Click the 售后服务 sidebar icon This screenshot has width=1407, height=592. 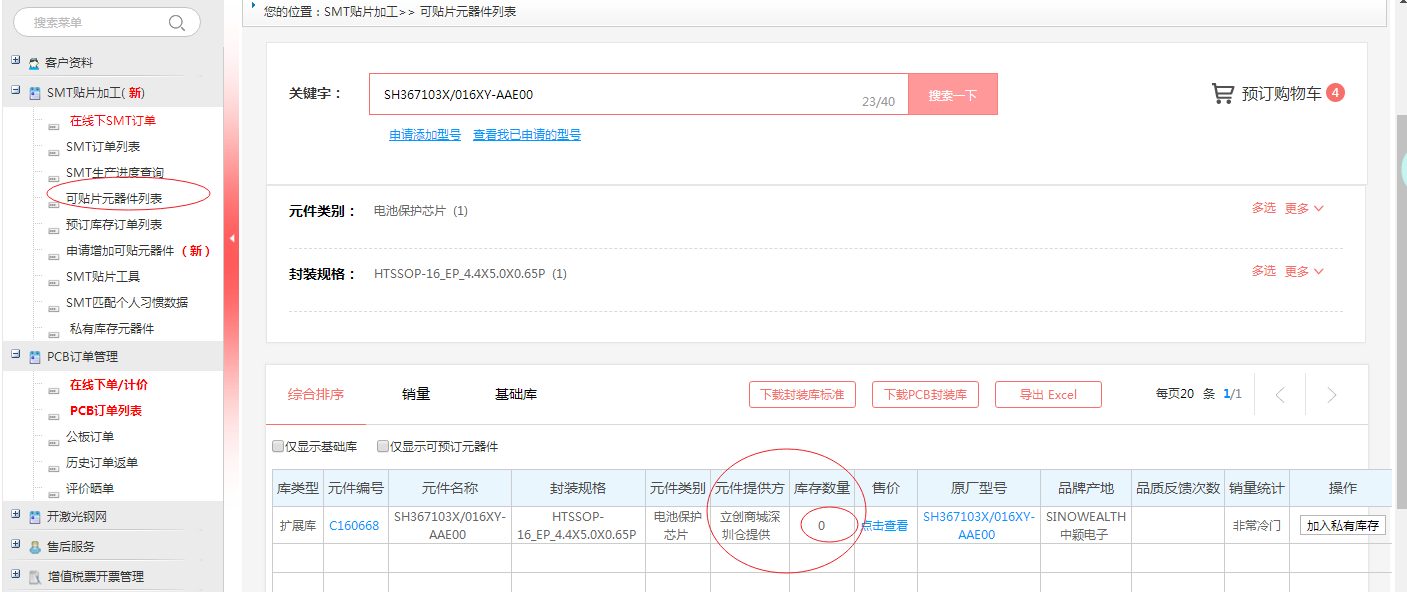(34, 547)
